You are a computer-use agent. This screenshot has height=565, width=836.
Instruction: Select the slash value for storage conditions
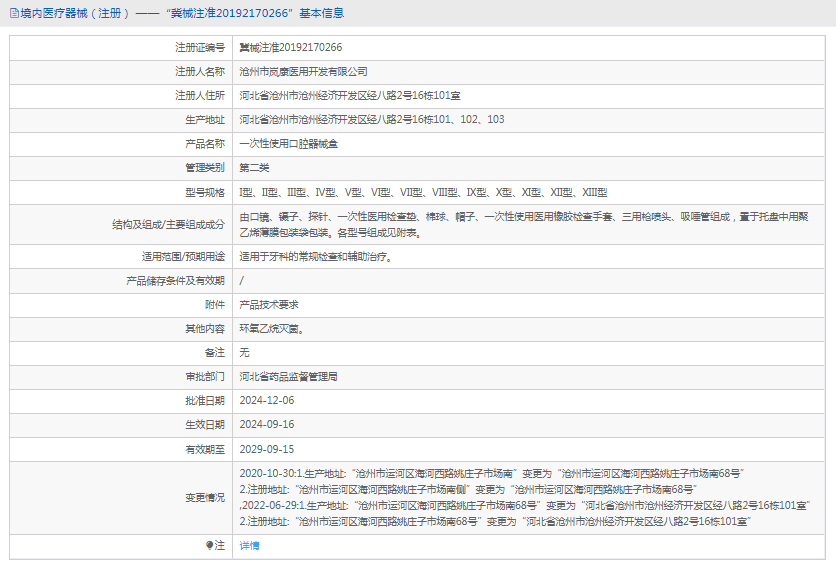242,280
